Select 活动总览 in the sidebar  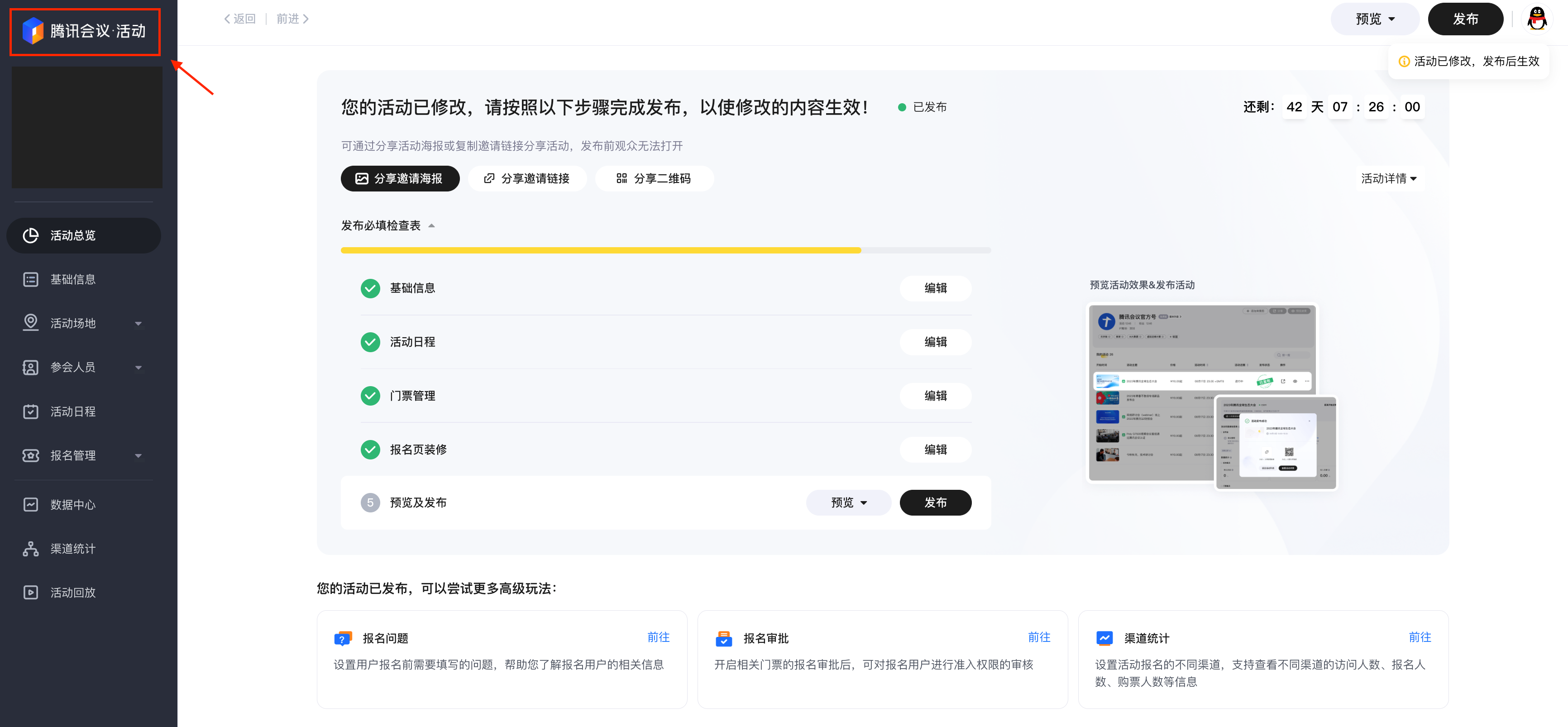pos(83,236)
